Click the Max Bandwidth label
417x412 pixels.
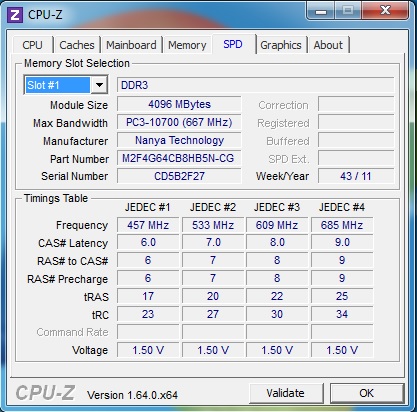[70, 123]
